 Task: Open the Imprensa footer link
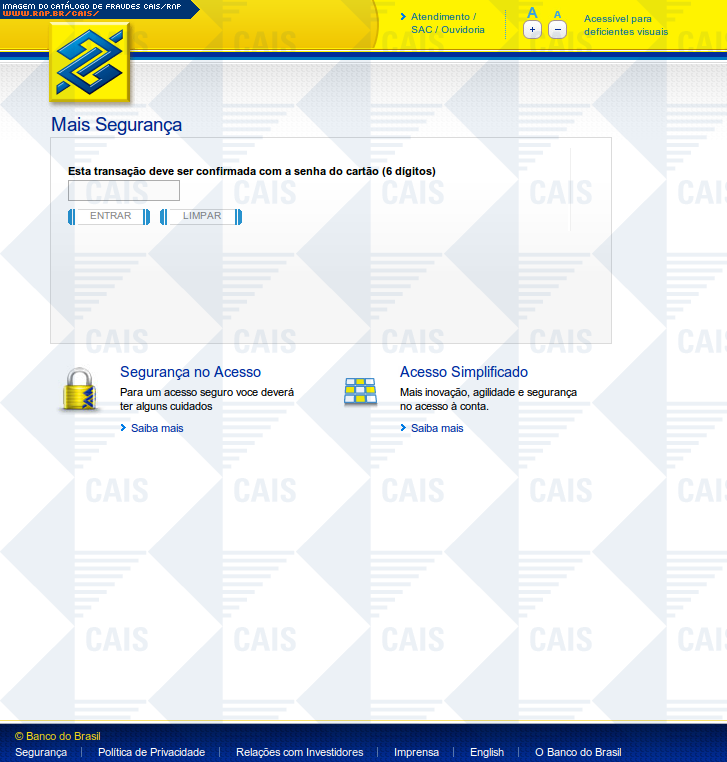416,752
